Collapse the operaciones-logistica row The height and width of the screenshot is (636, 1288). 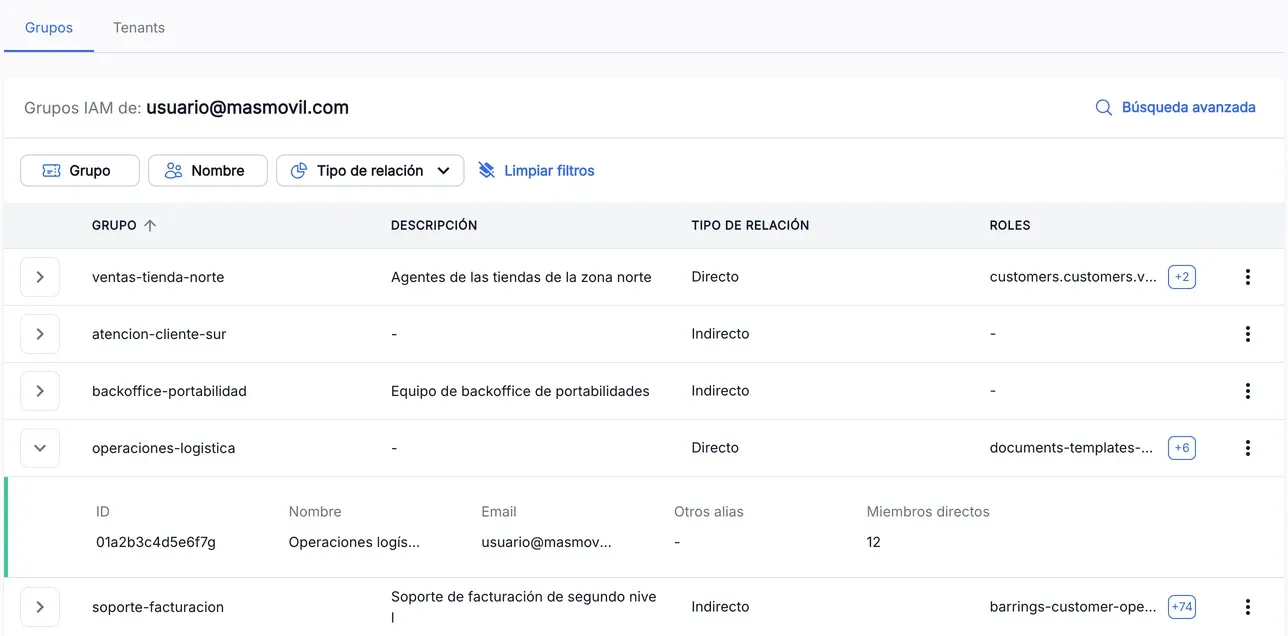point(40,448)
